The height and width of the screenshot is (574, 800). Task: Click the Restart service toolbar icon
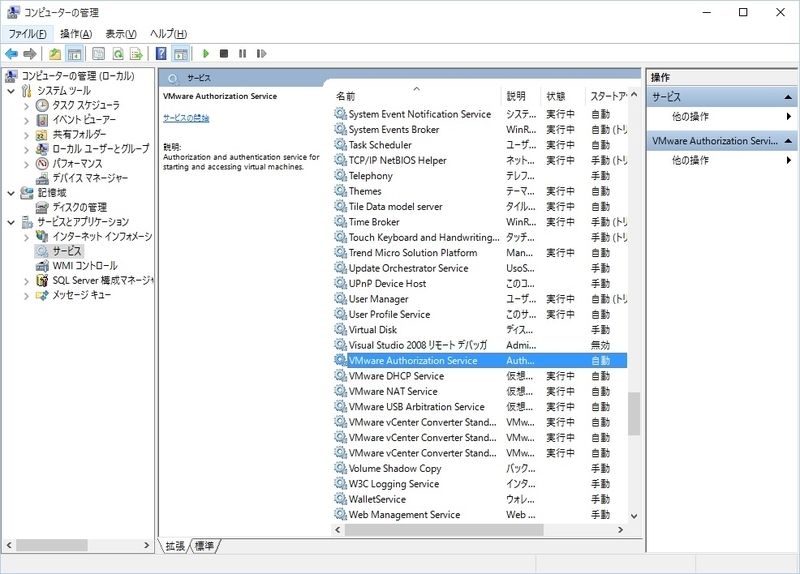coord(261,54)
